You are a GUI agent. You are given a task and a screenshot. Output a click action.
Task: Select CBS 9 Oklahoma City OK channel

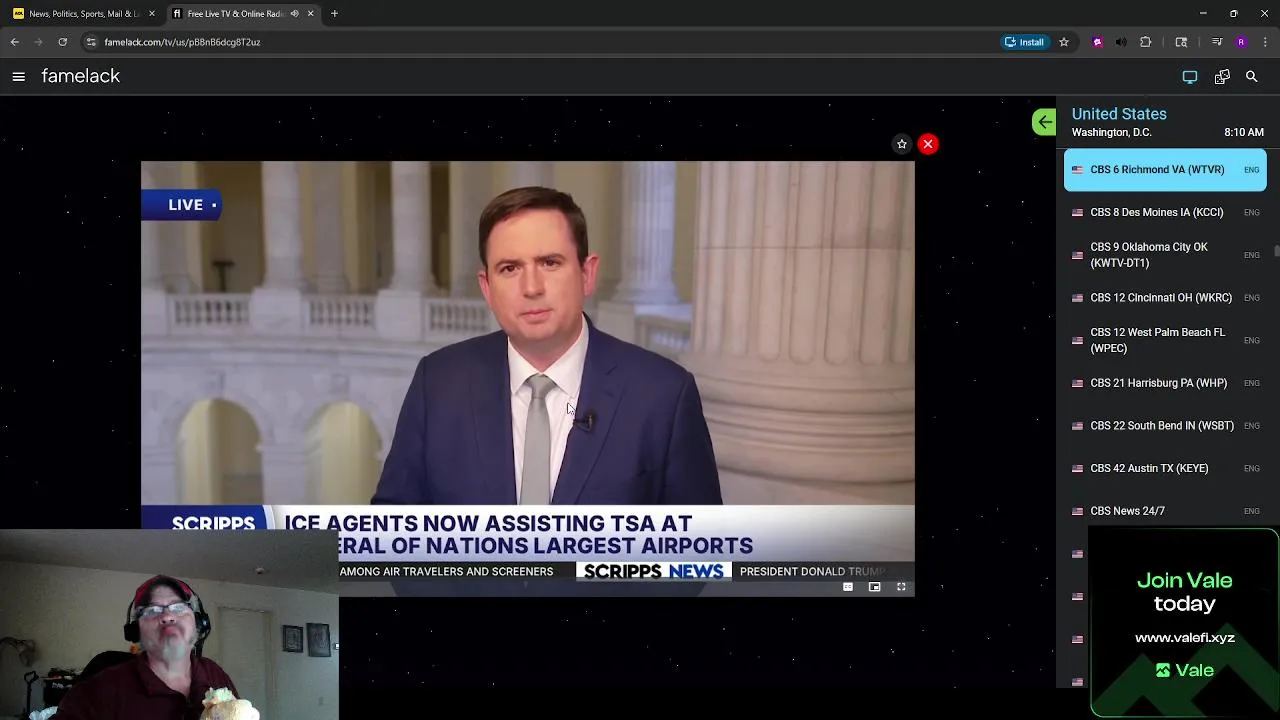pyautogui.click(x=1165, y=255)
